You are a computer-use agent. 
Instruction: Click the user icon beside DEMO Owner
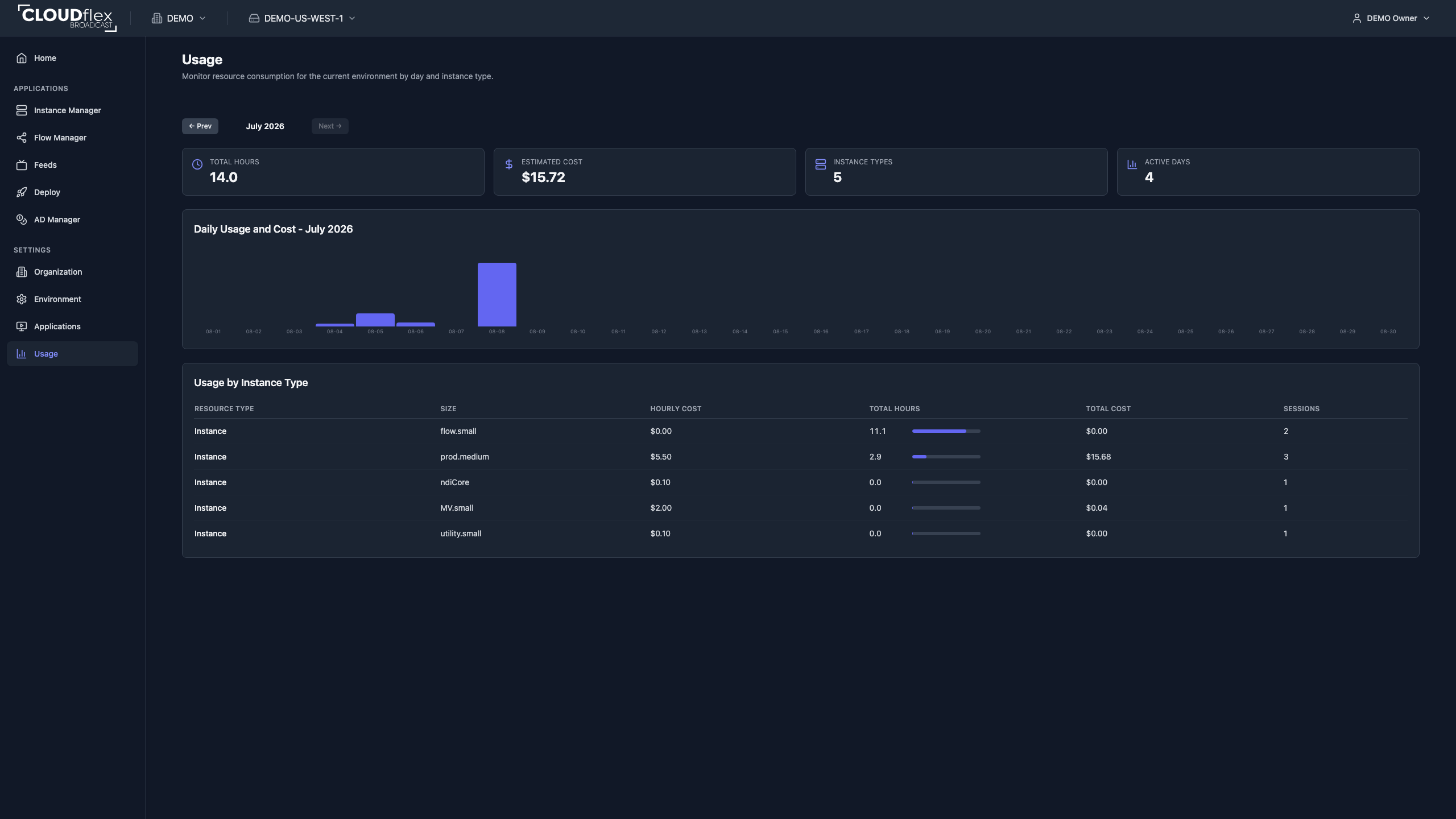pyautogui.click(x=1357, y=18)
